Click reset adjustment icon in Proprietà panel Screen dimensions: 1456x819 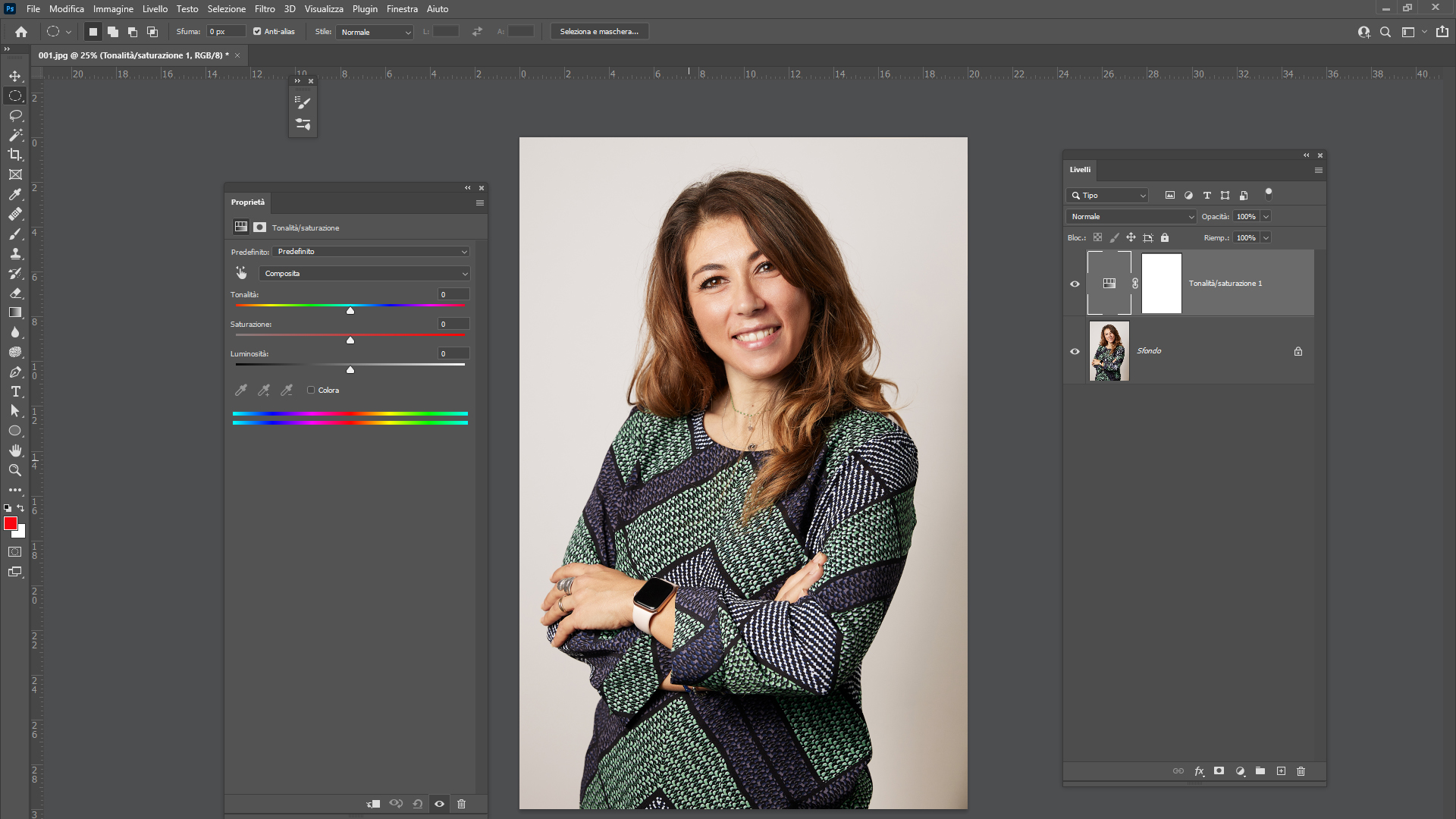coord(418,804)
